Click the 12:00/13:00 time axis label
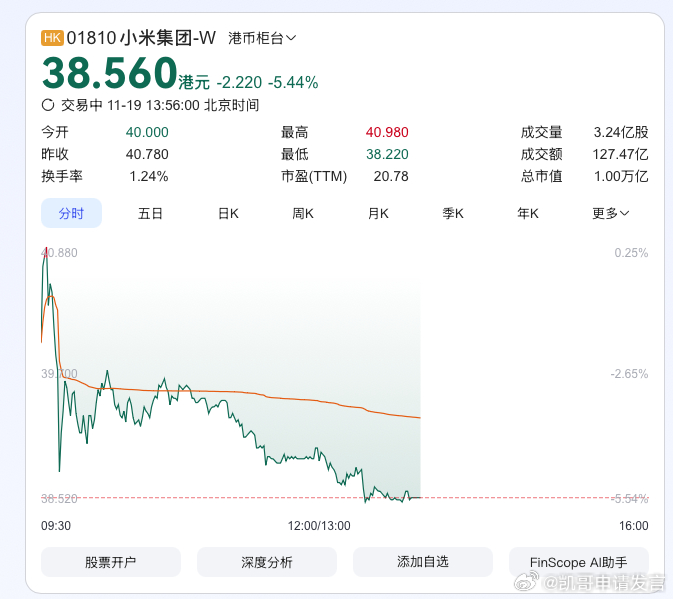 pos(319,526)
